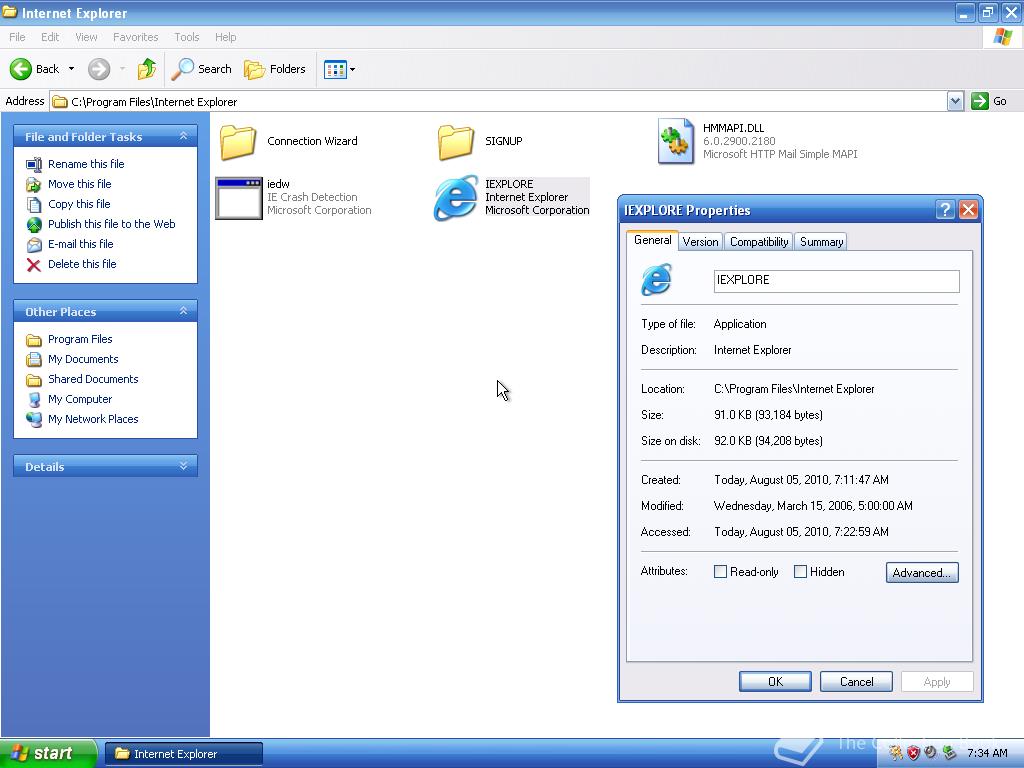The width and height of the screenshot is (1024, 768).
Task: Open the Back history dropdown arrow
Action: point(71,69)
